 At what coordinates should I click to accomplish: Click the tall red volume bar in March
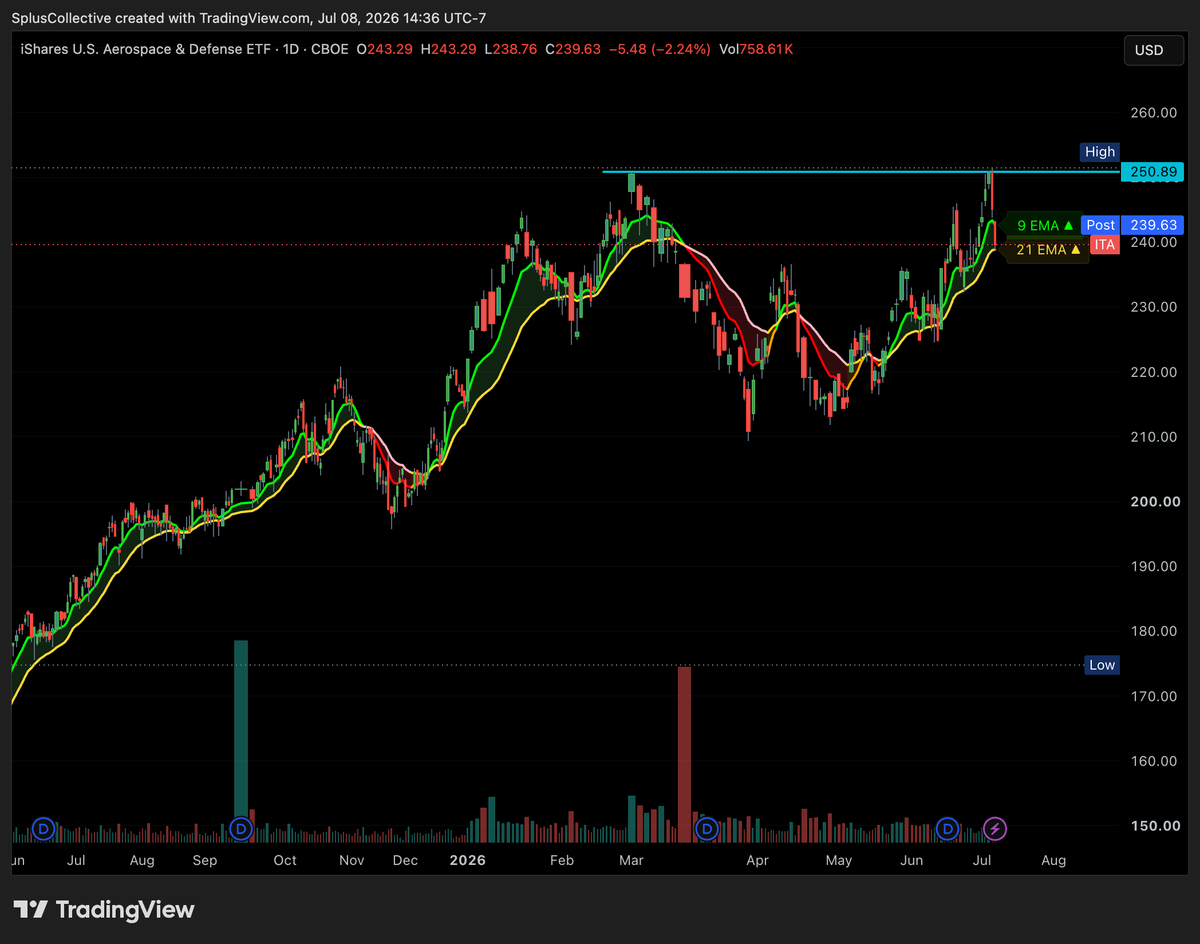(684, 753)
